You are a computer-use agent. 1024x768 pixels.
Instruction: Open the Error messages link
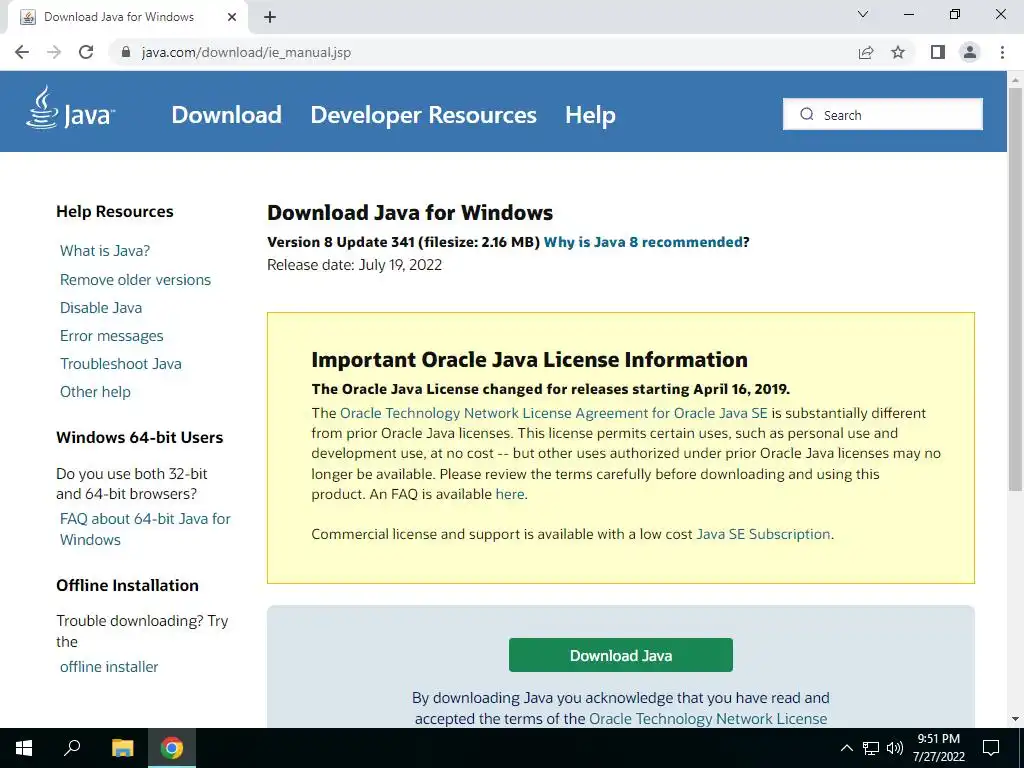coord(112,336)
